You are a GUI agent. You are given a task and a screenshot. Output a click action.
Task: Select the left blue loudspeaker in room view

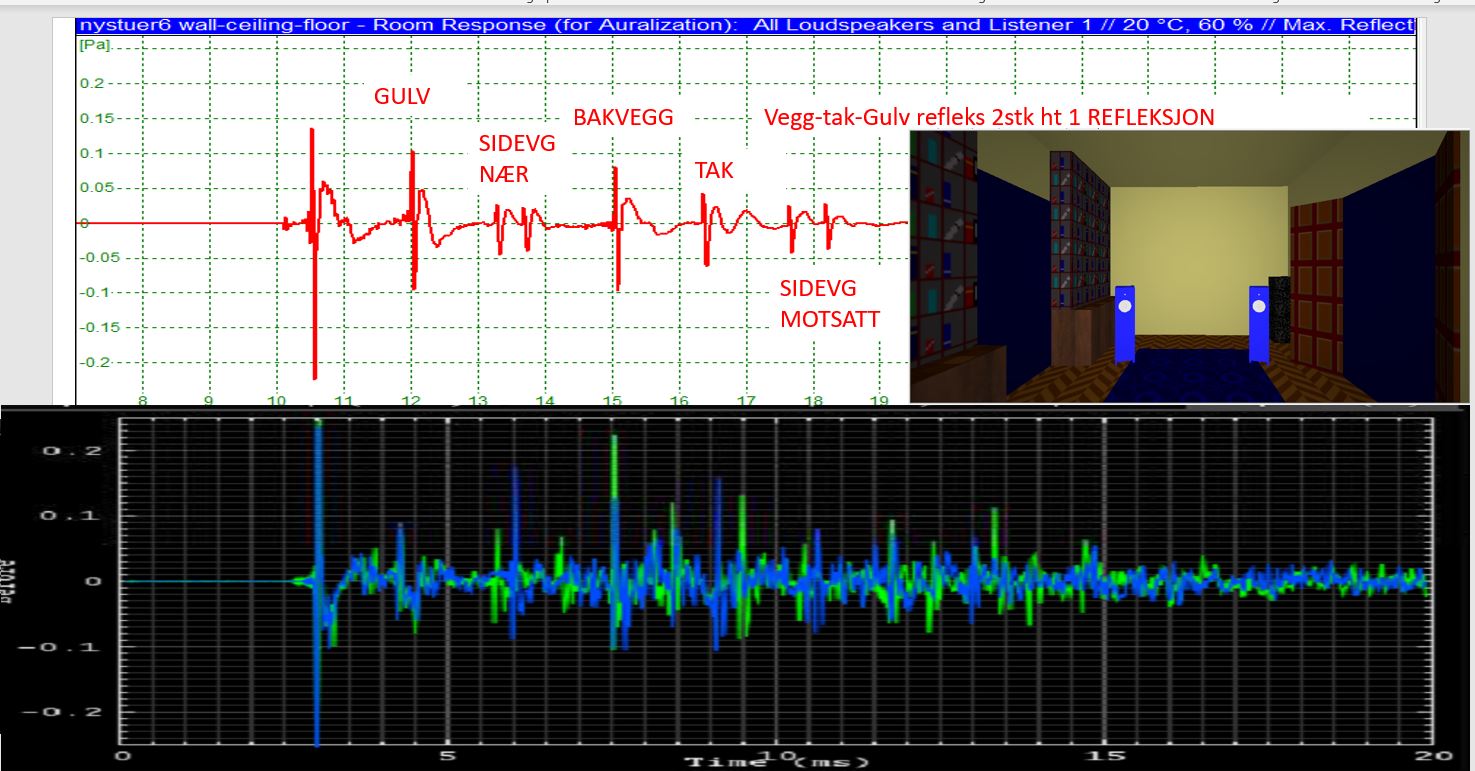coord(1125,323)
